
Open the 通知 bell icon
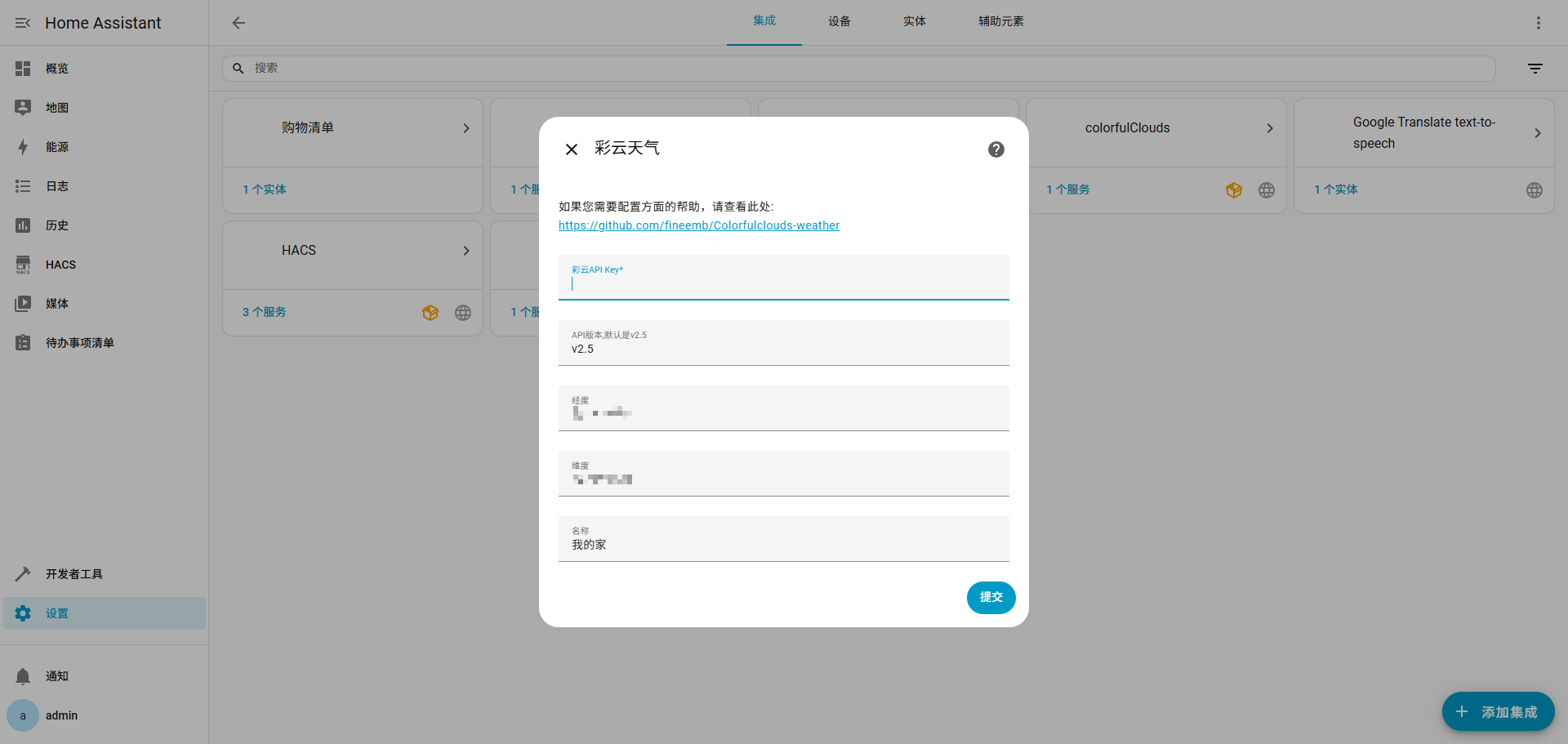(x=22, y=675)
